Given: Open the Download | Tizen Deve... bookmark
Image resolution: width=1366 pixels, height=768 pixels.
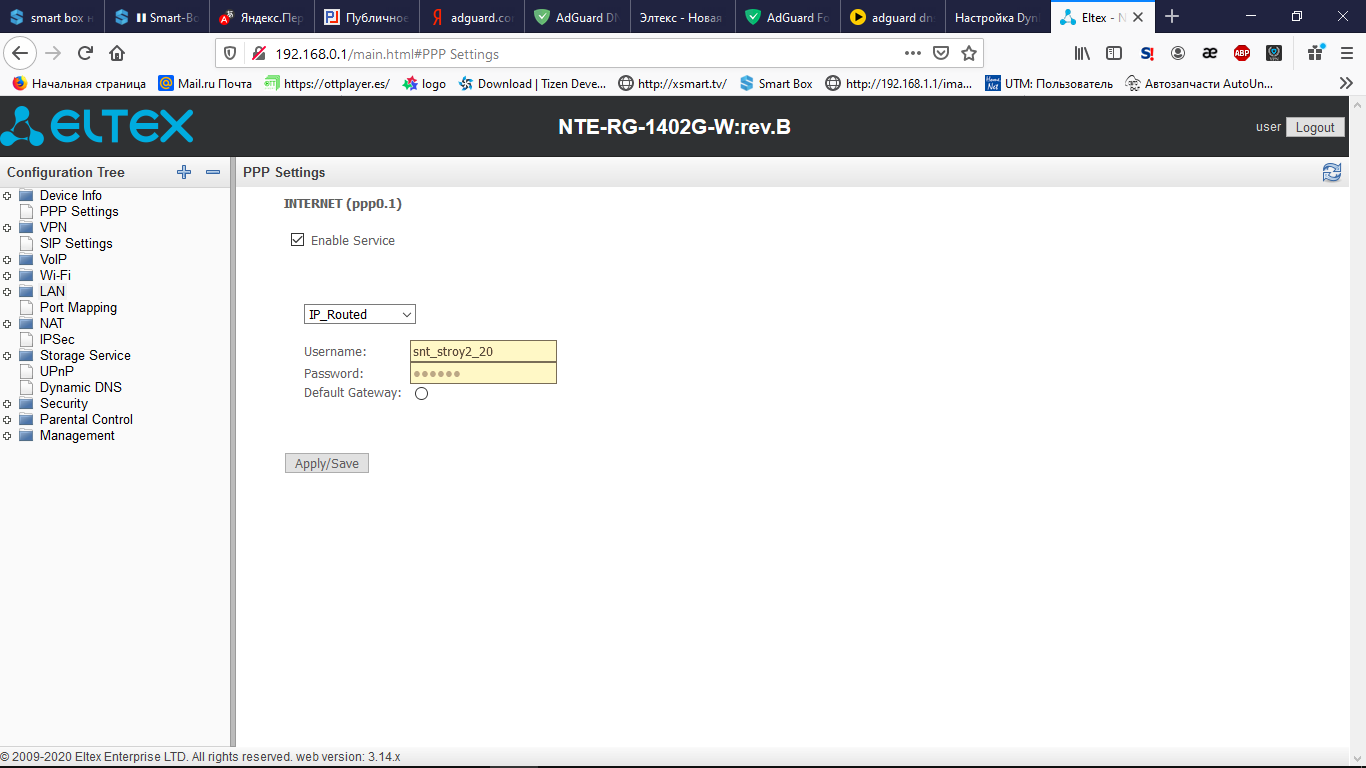Looking at the screenshot, I should click(532, 84).
